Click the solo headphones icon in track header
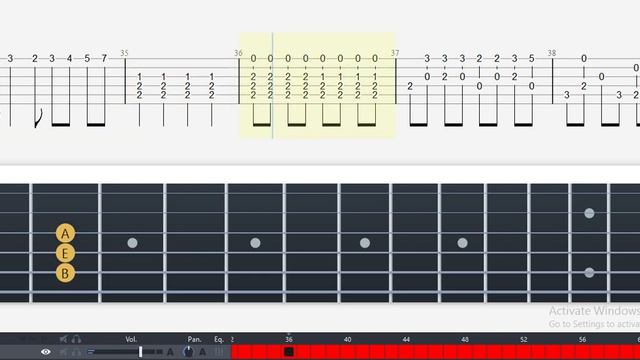640x360 pixels. pos(76,339)
